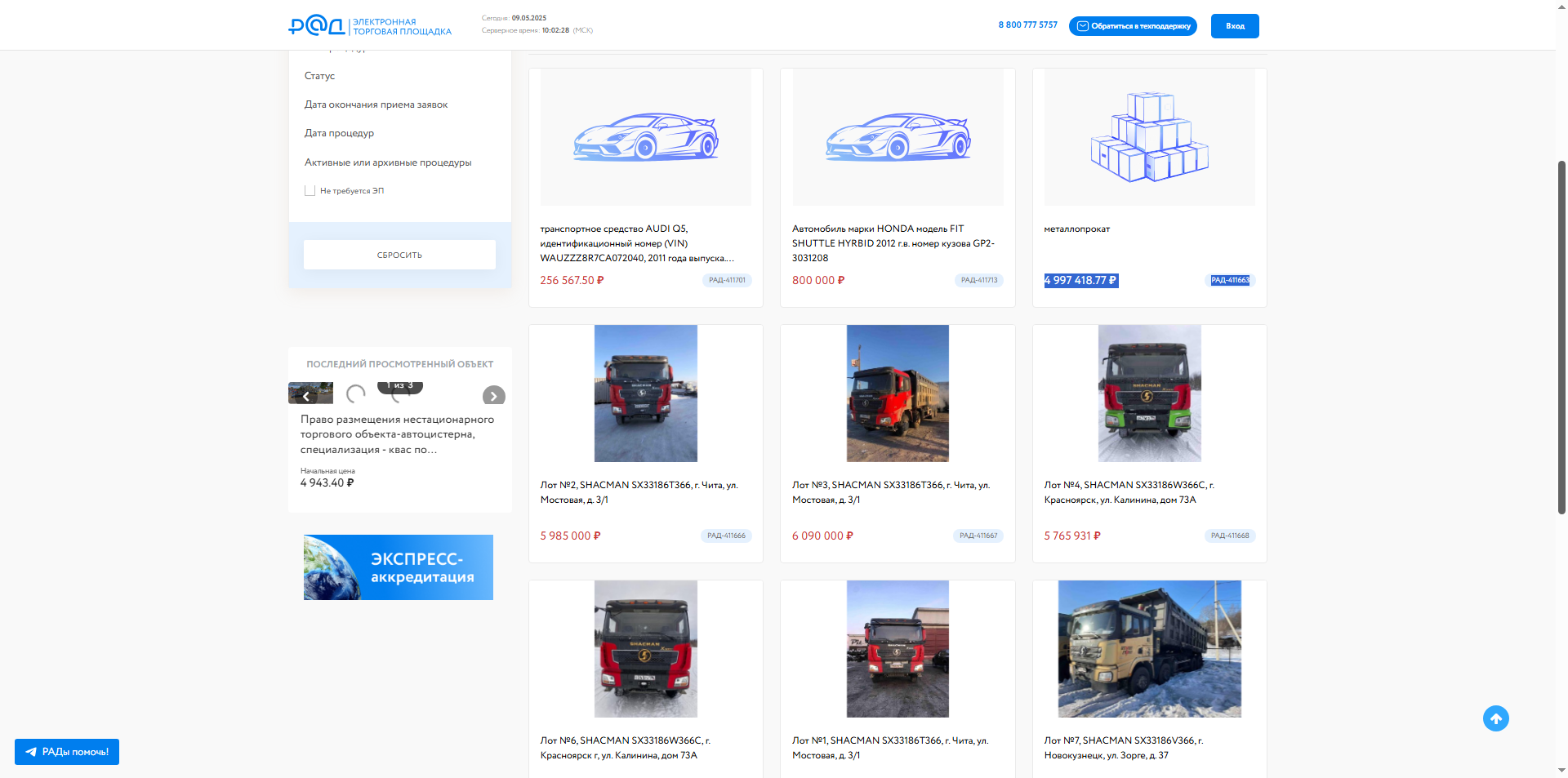
Task: Click the РАД-411713 lot code badge
Action: pyautogui.click(x=979, y=280)
